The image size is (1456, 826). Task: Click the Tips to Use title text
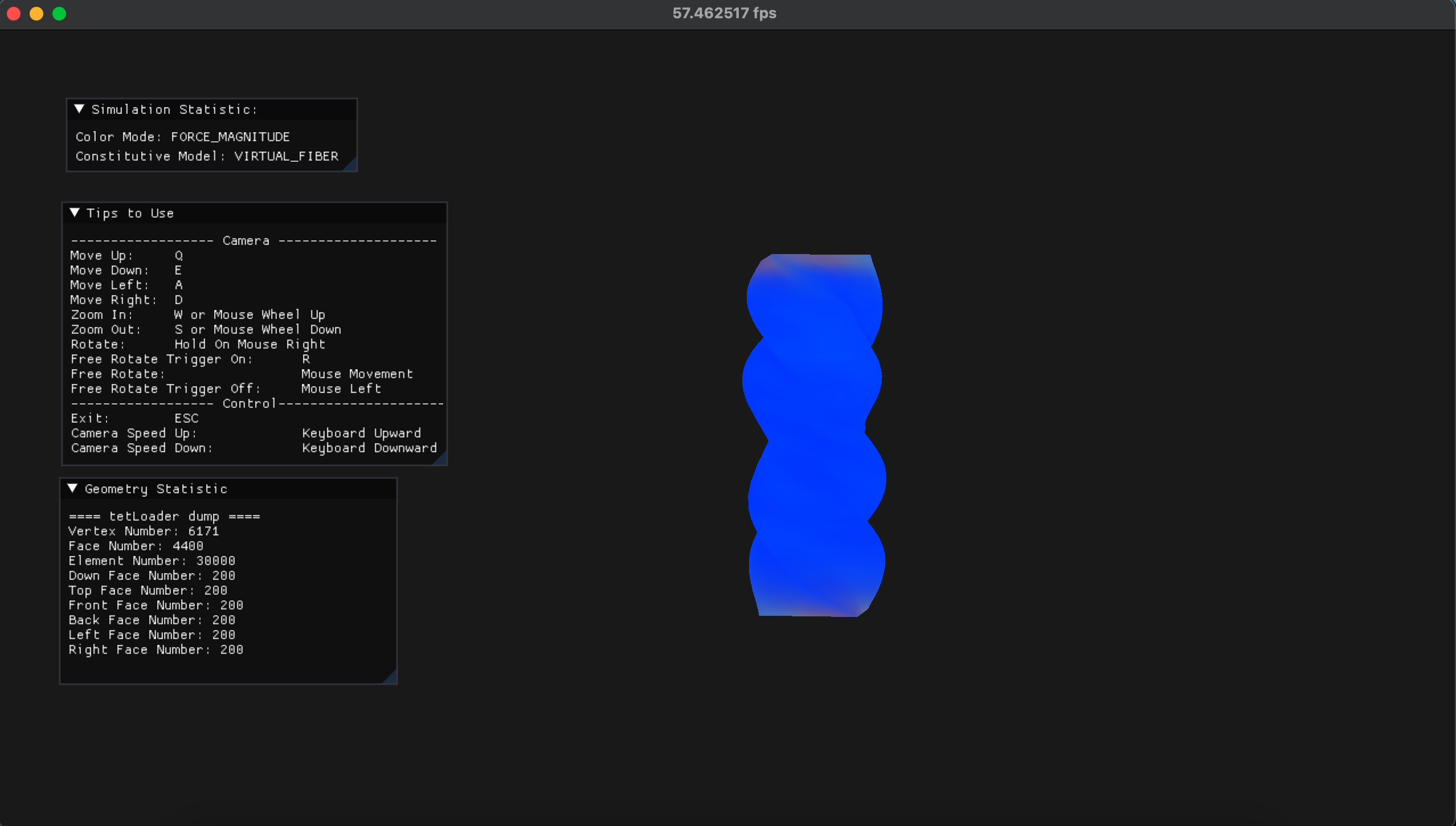point(130,213)
